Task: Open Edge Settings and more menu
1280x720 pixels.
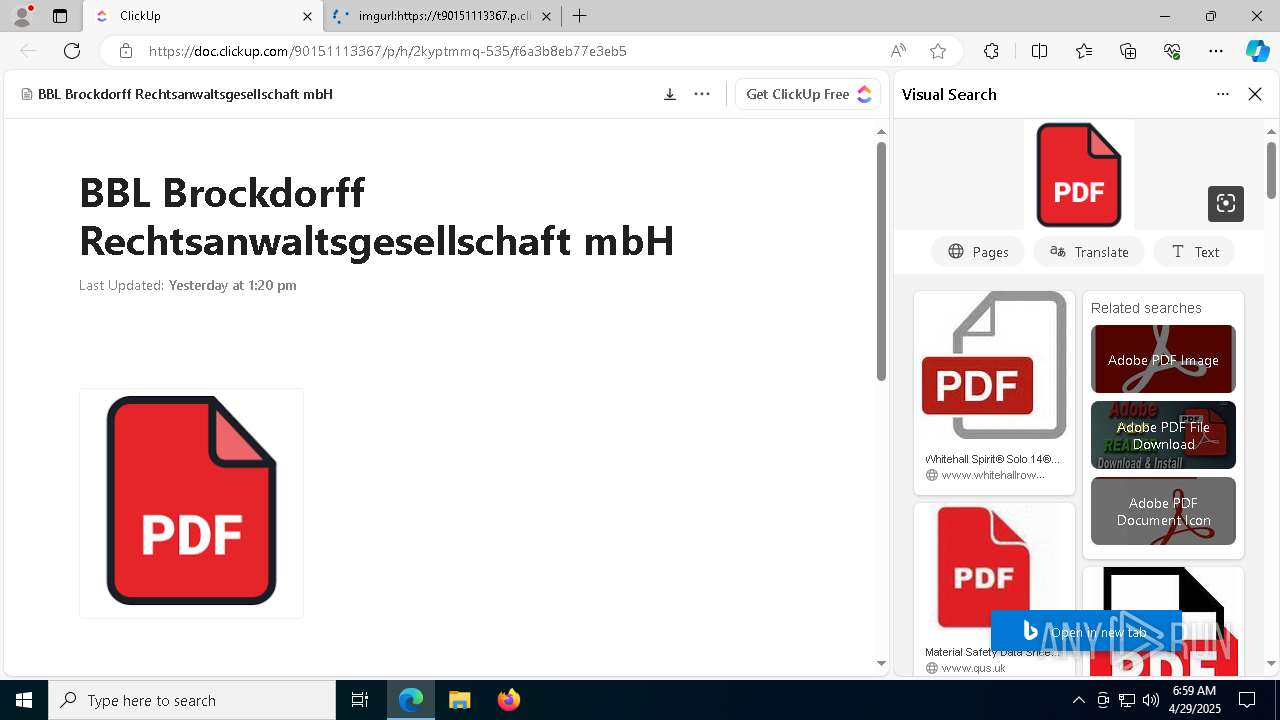Action: click(x=1216, y=51)
